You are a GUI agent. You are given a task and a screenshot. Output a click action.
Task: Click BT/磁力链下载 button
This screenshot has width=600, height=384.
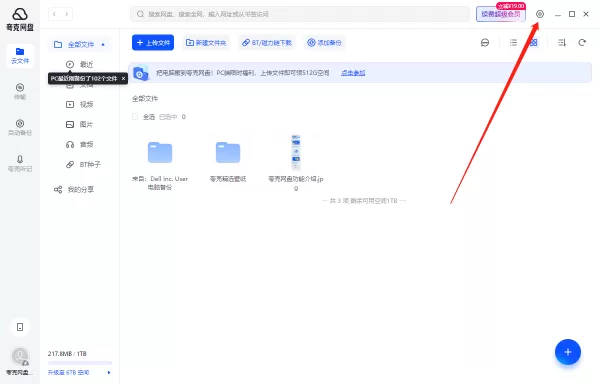click(x=267, y=42)
